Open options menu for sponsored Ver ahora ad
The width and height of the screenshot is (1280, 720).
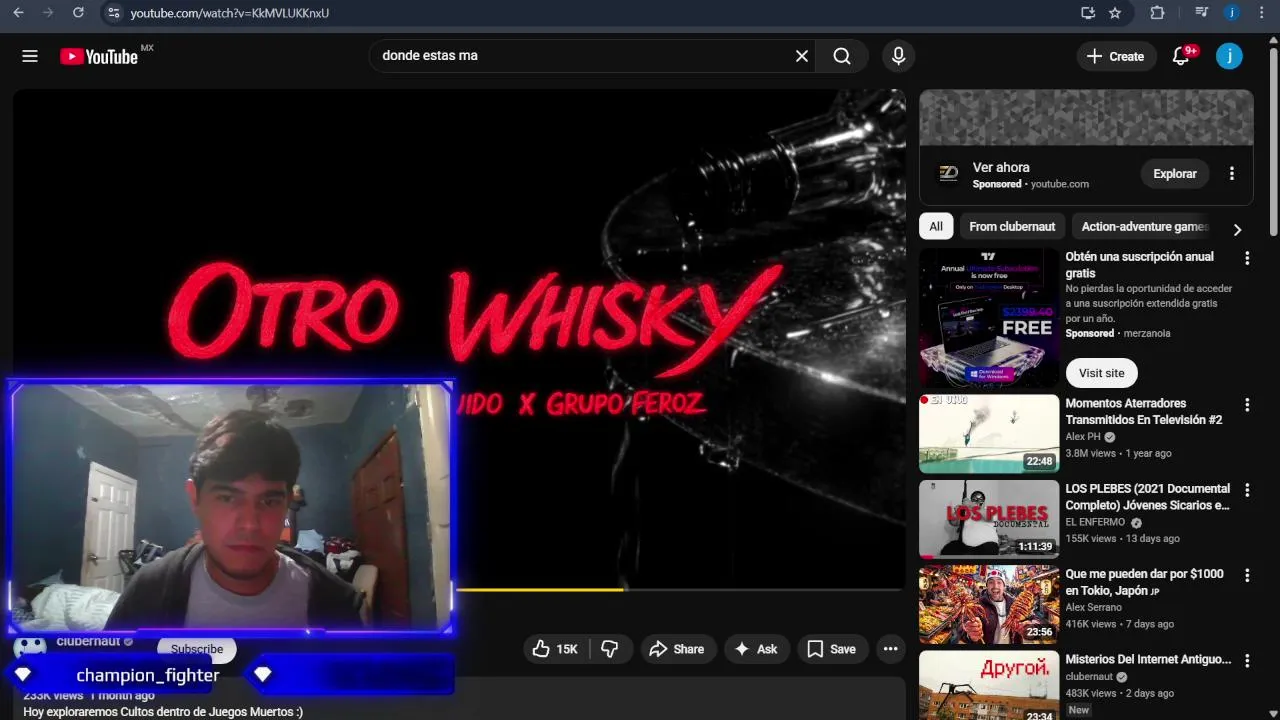(1232, 174)
